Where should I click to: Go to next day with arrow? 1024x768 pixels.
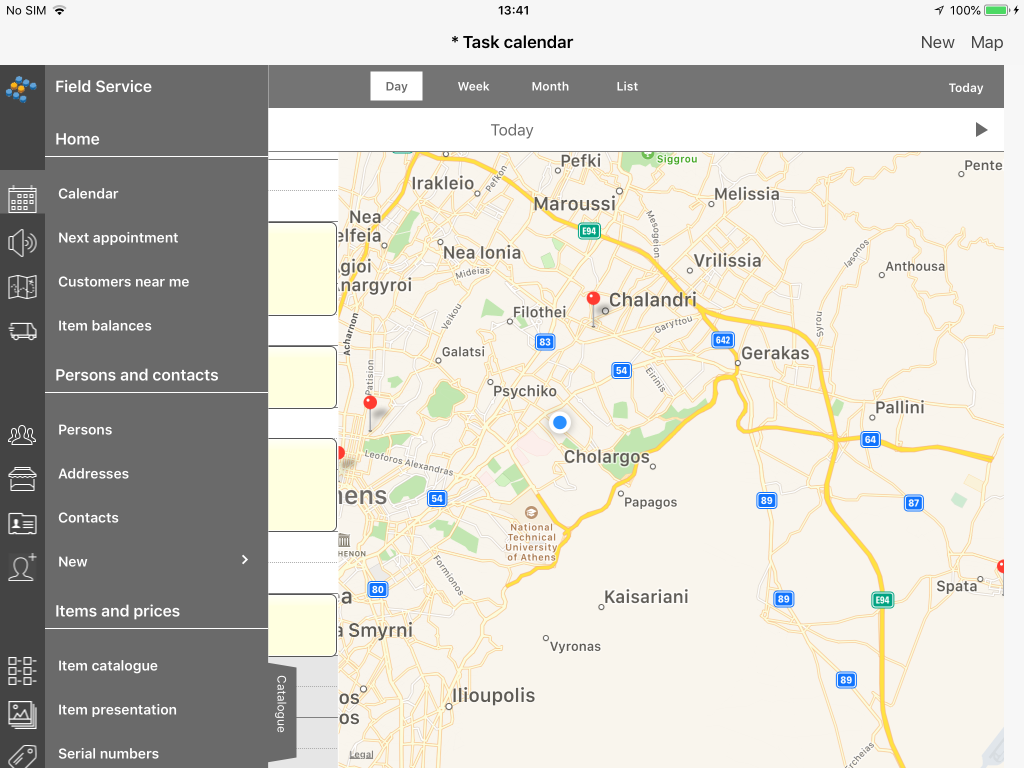[981, 129]
